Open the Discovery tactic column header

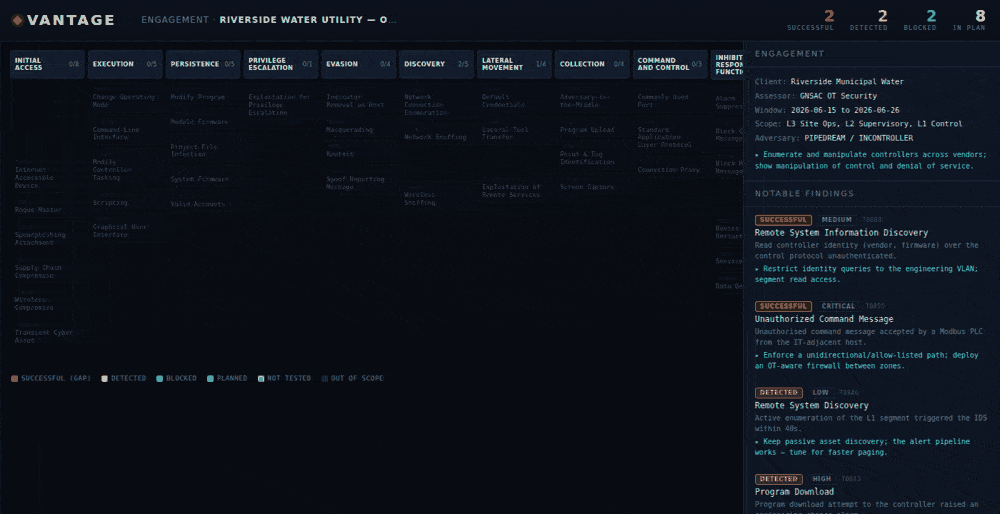point(436,64)
